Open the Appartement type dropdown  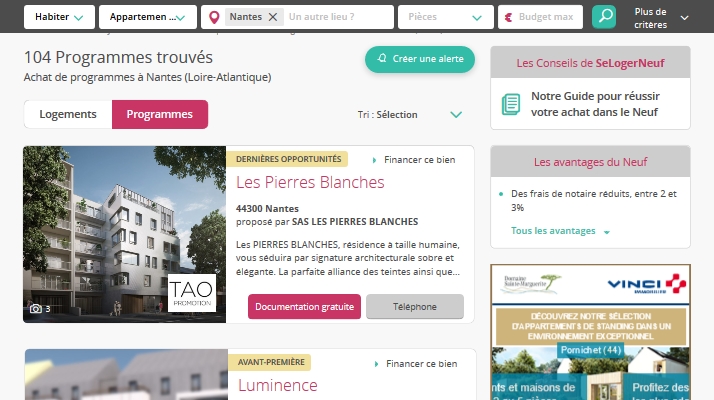(148, 17)
